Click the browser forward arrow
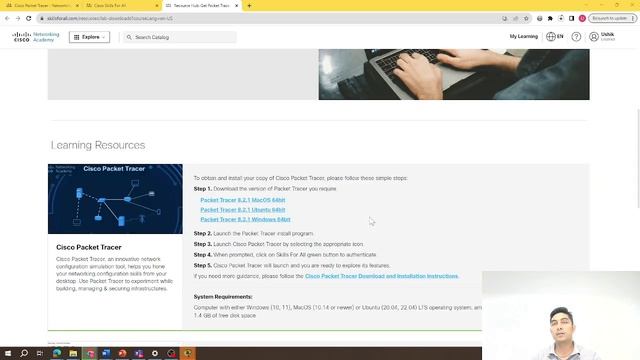 click(x=18, y=18)
